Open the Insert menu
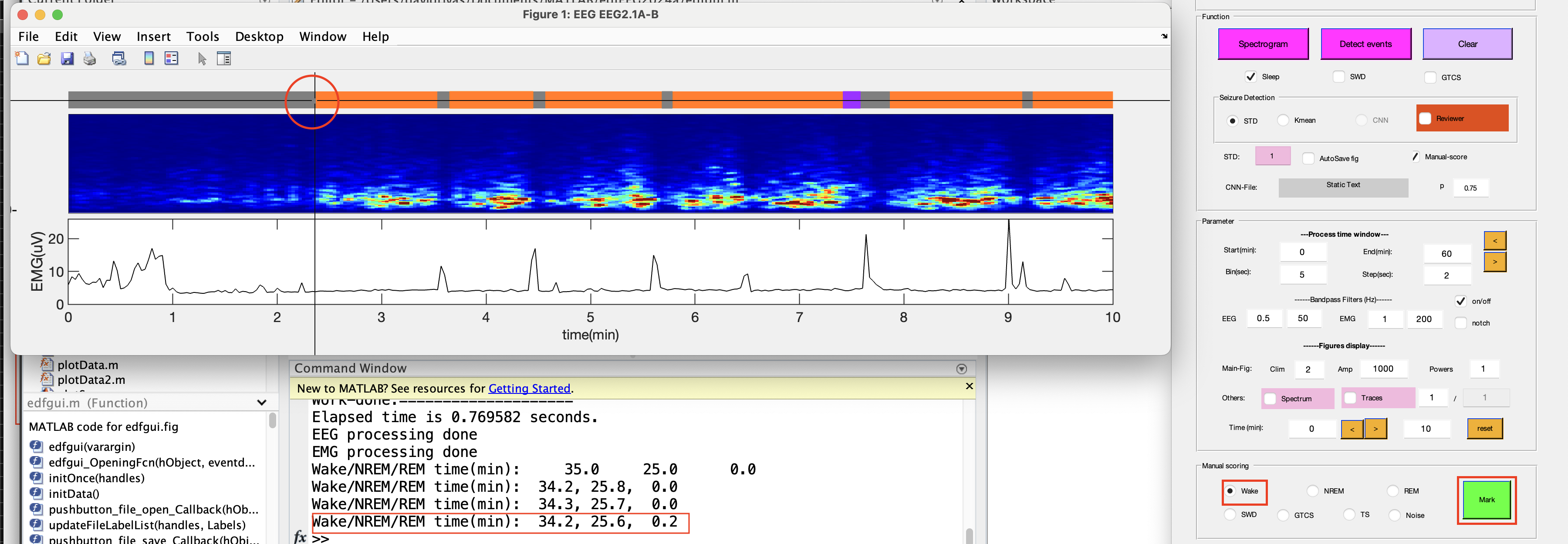1568x544 pixels. point(153,37)
